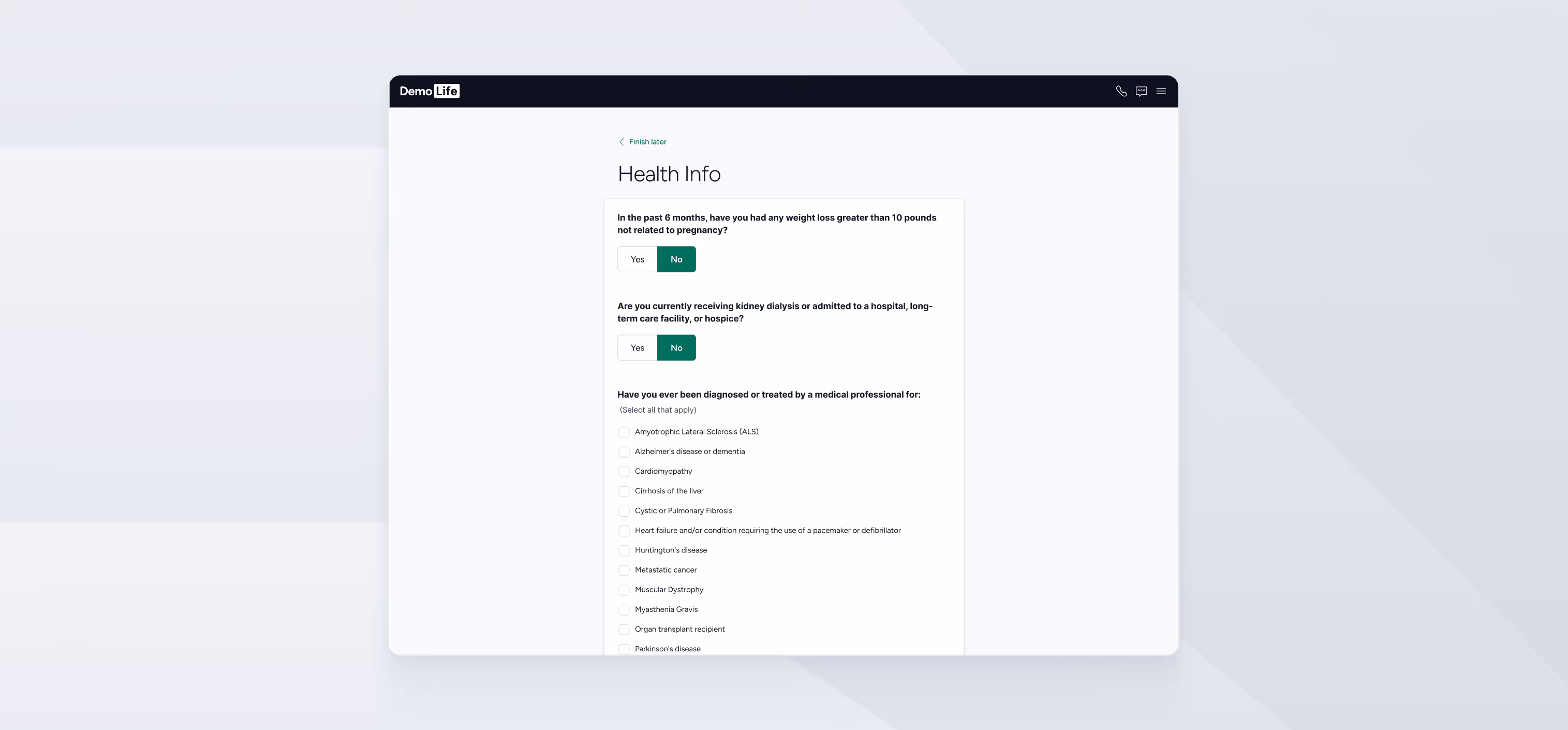Check Cirrhosis of the liver

624,491
